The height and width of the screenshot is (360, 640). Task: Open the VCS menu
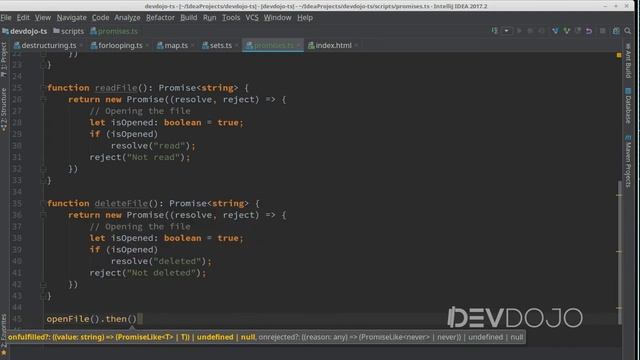(x=252, y=18)
